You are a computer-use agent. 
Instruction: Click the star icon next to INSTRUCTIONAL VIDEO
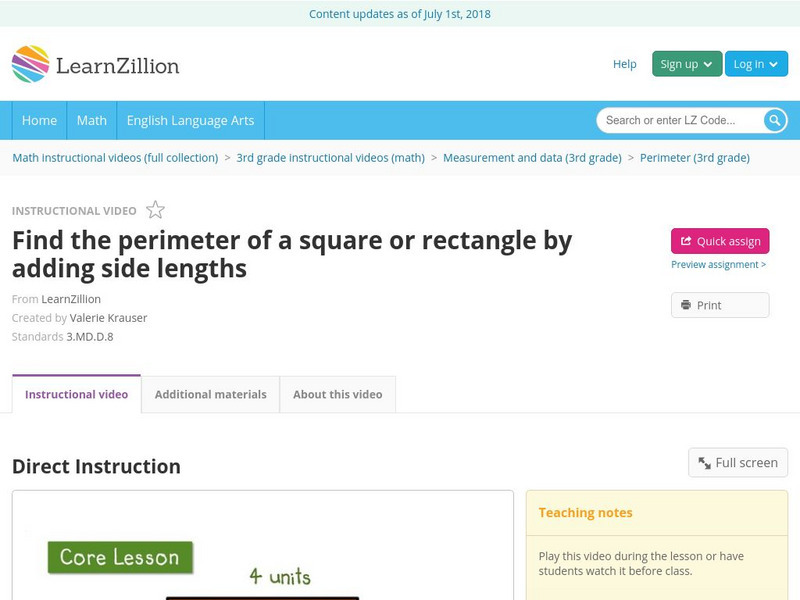154,209
